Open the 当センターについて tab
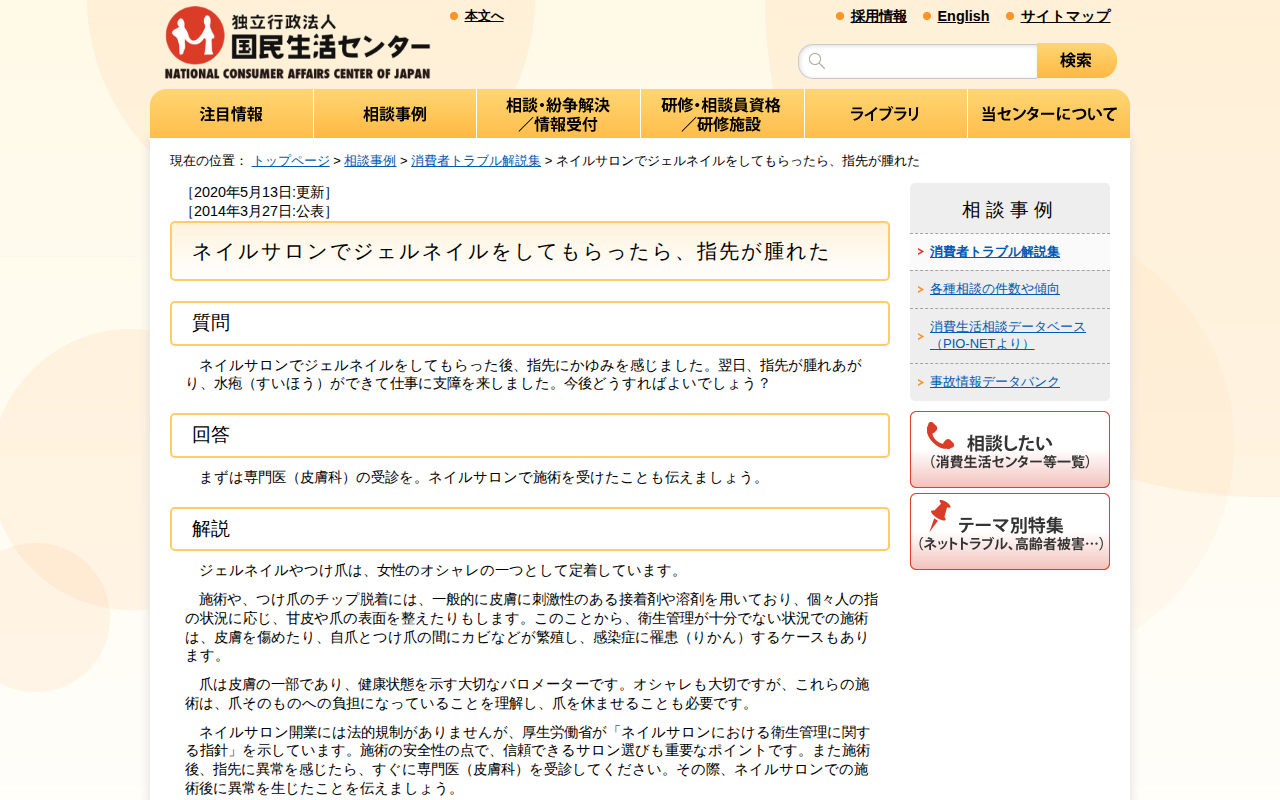1280x800 pixels. [x=1049, y=114]
